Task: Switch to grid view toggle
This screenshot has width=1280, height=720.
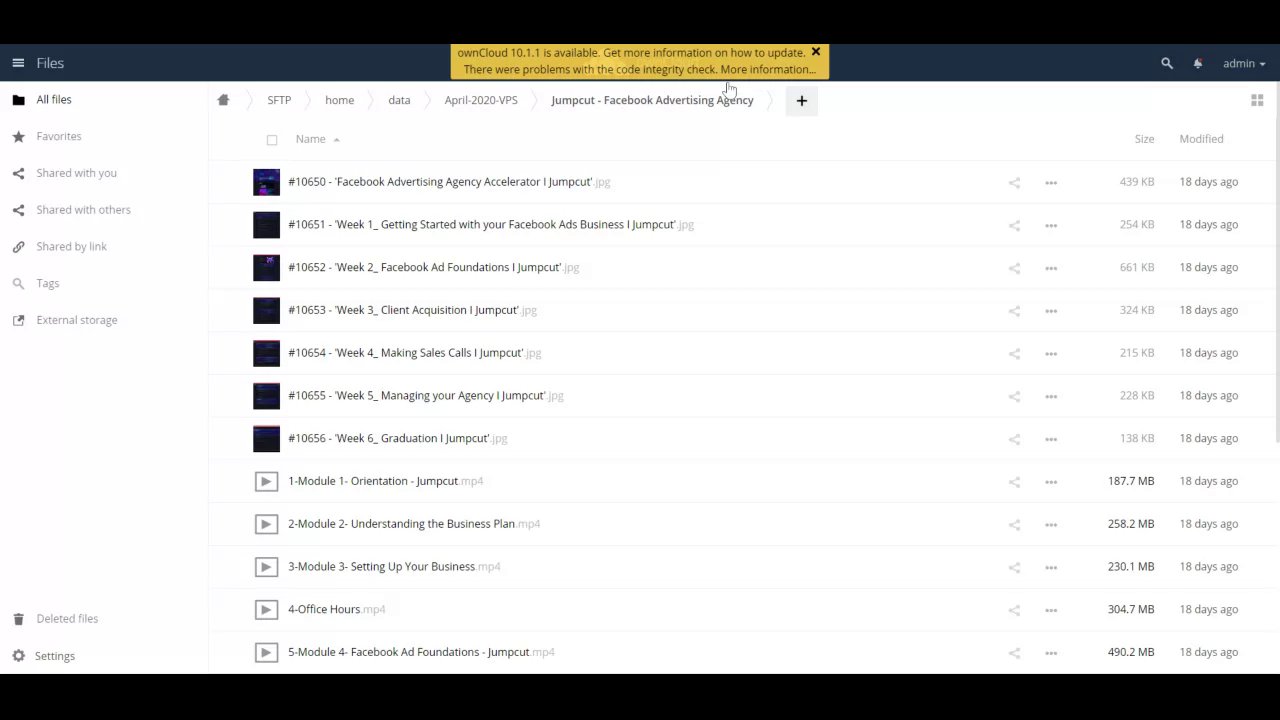Action: coord(1257,100)
